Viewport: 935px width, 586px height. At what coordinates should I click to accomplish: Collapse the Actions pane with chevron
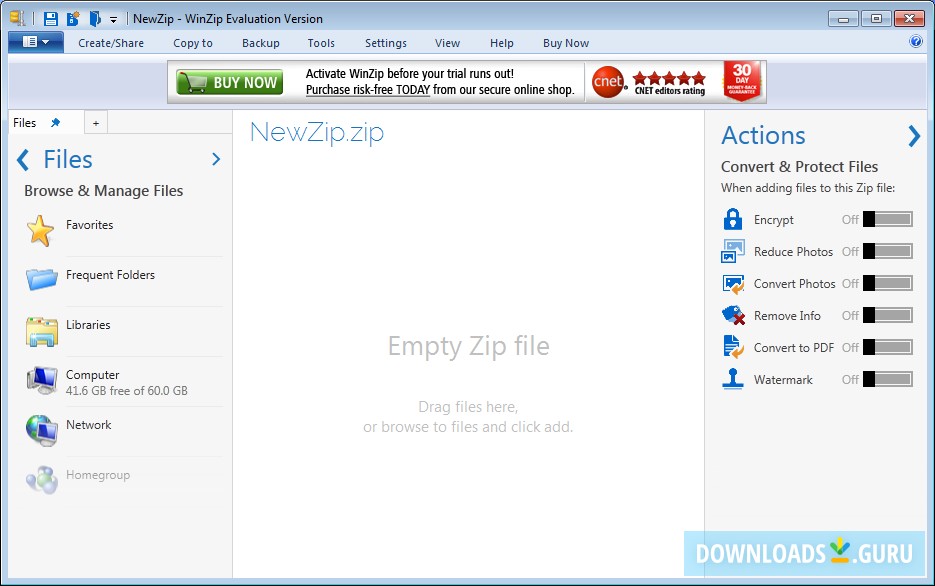[x=914, y=136]
